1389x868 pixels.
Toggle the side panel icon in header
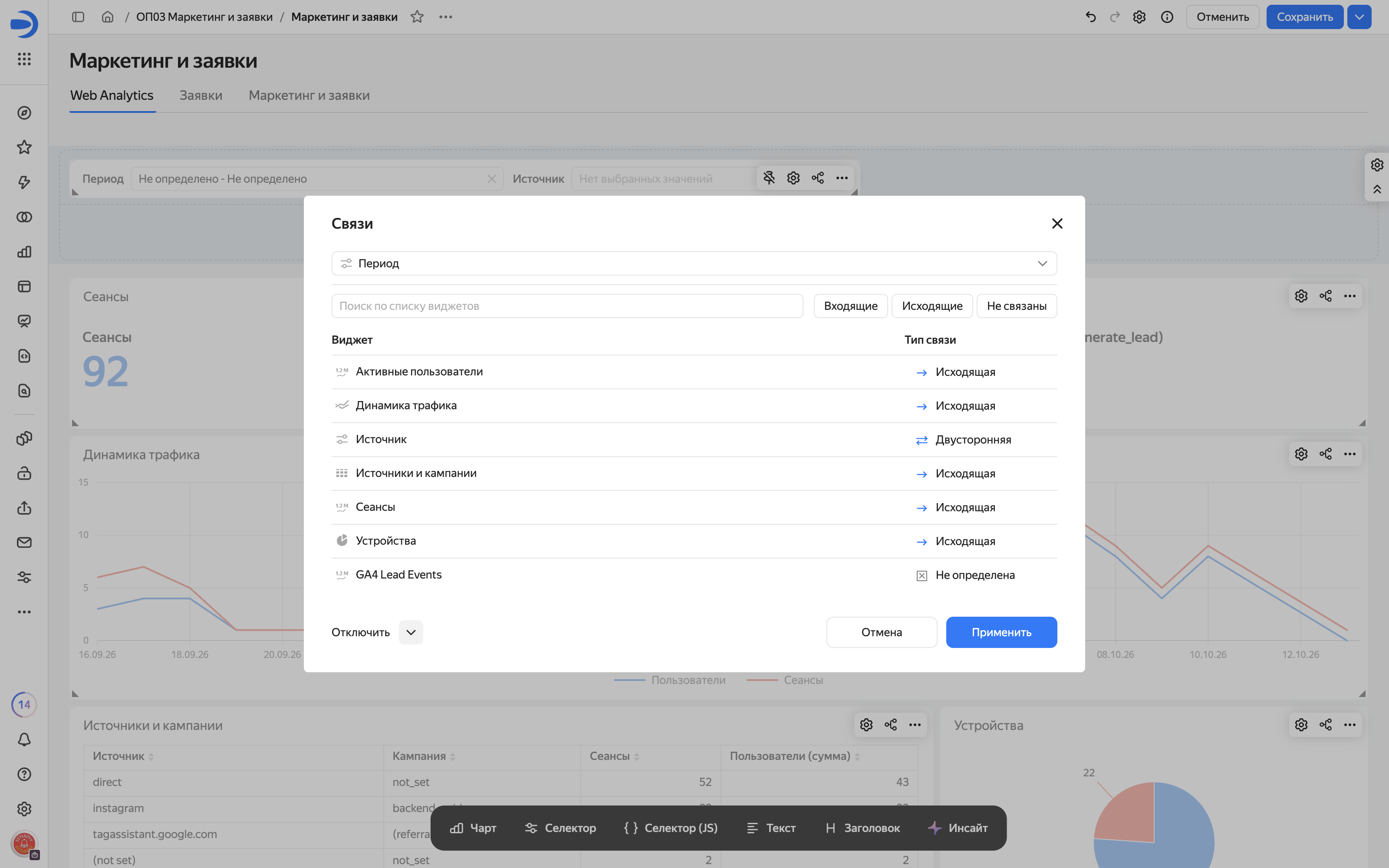click(x=78, y=16)
